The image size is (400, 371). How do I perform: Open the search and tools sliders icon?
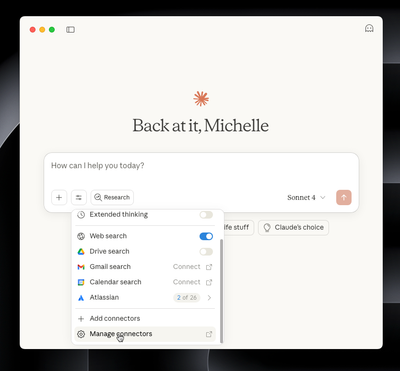(79, 197)
